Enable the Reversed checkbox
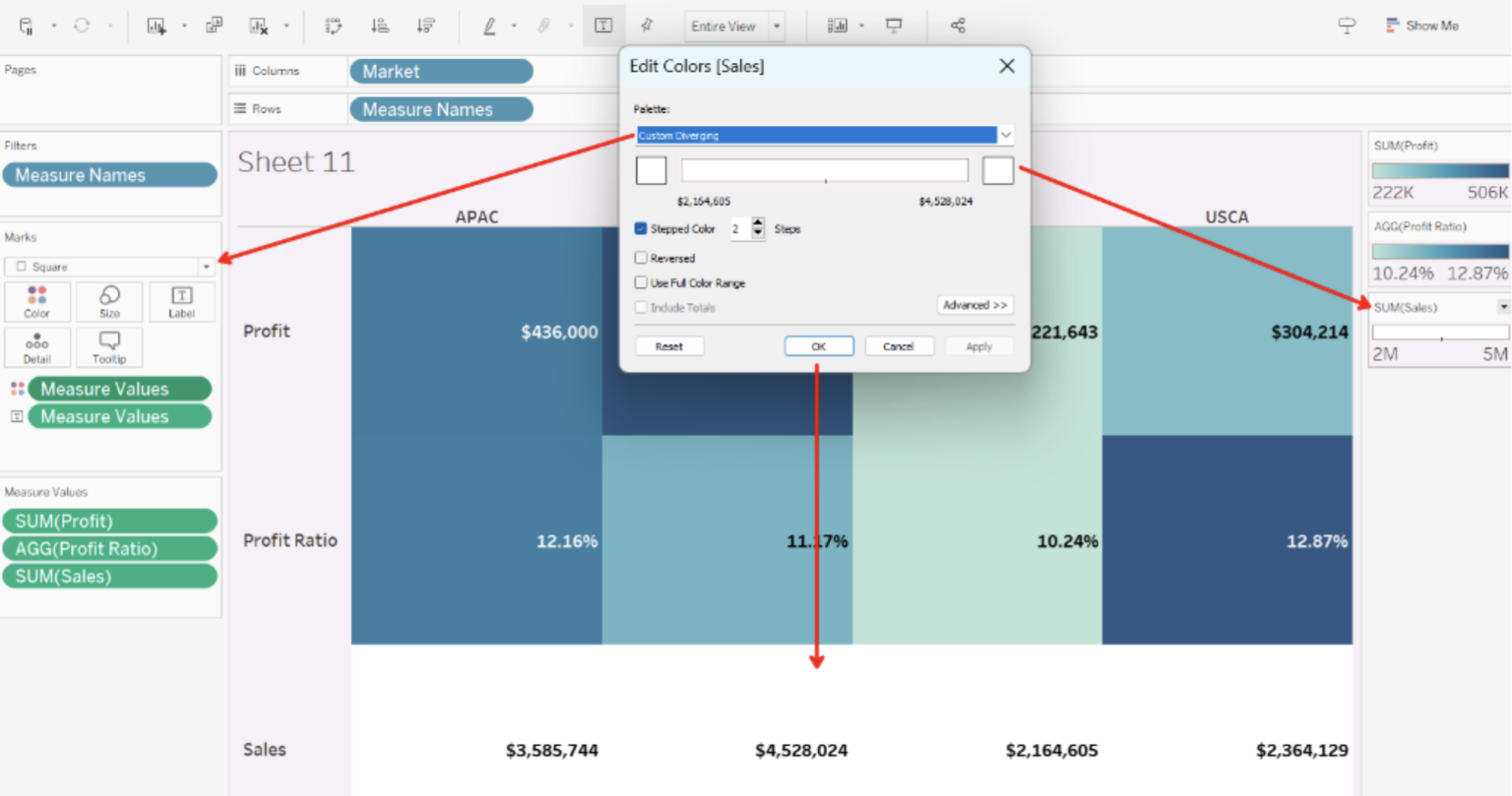Screen dimensions: 1512x796 tap(641, 258)
